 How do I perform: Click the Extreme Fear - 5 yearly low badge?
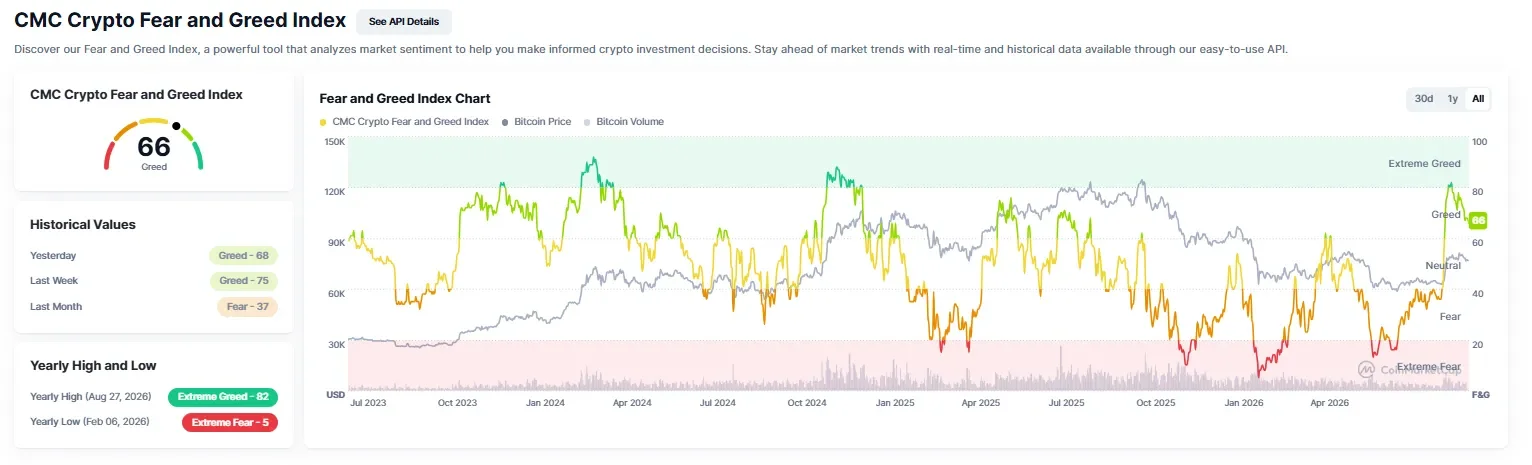(x=230, y=422)
